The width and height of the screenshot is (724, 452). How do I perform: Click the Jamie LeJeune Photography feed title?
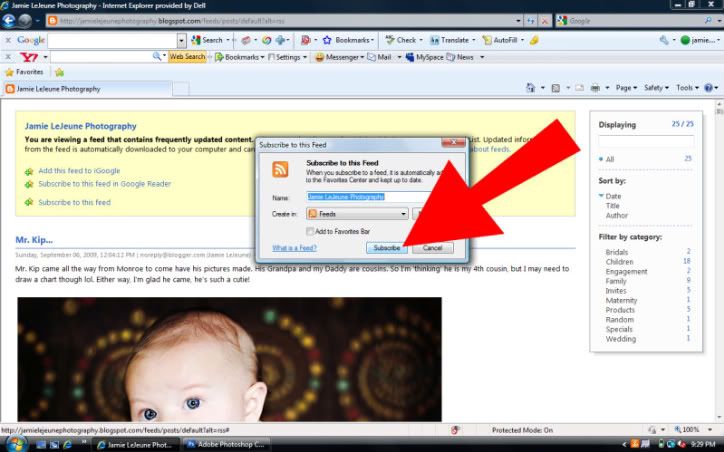[x=80, y=126]
